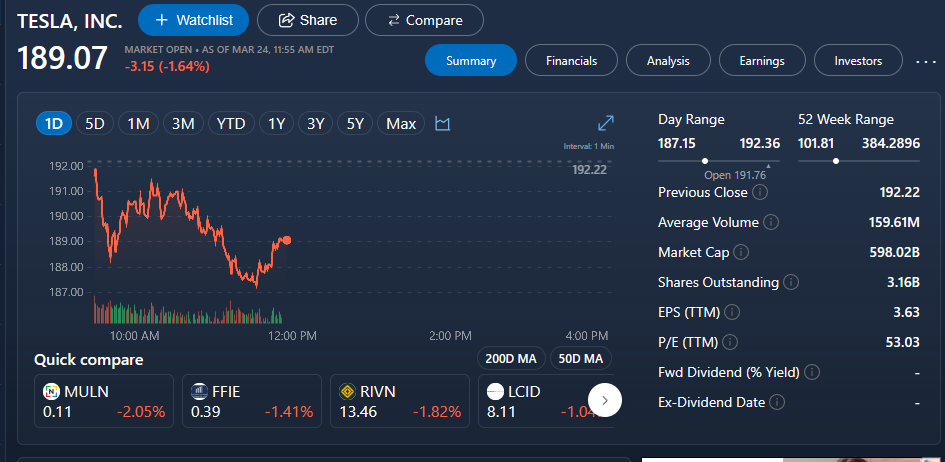Click the Previous Close info icon
The height and width of the screenshot is (462, 945).
[760, 192]
